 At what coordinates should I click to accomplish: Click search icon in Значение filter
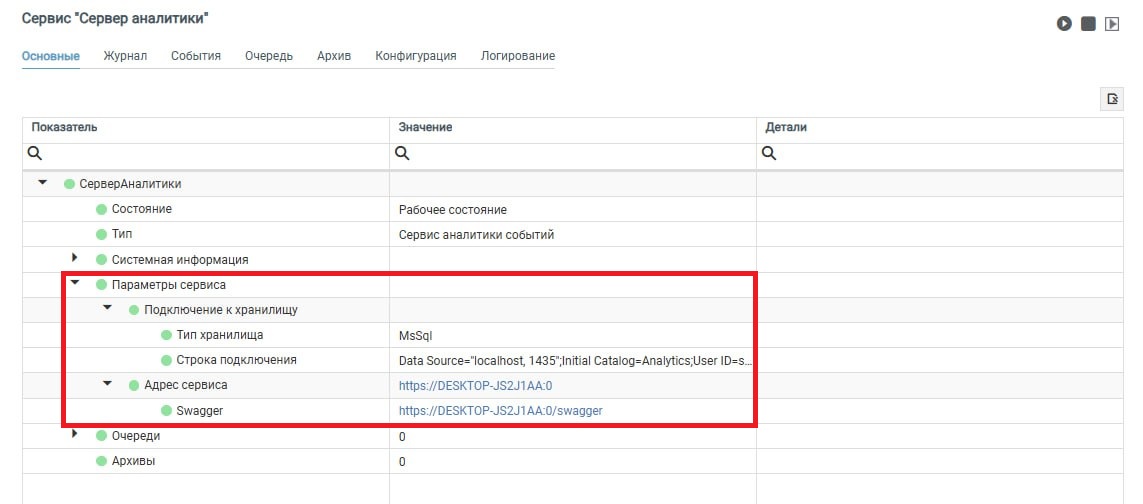[x=402, y=153]
